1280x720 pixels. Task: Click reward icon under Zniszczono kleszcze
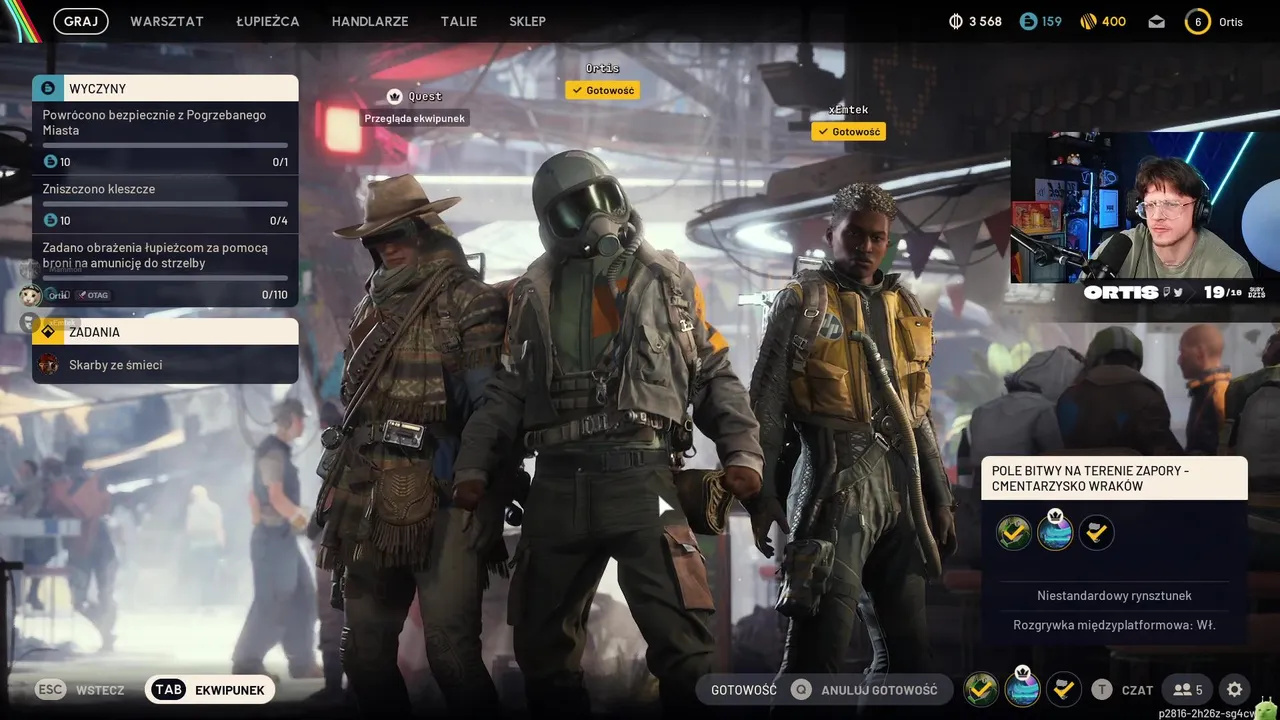click(x=51, y=220)
